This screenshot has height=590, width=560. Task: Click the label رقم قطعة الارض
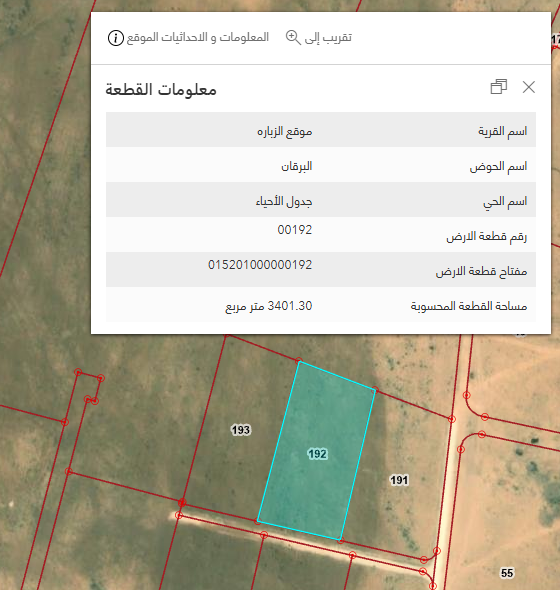pyautogui.click(x=487, y=237)
